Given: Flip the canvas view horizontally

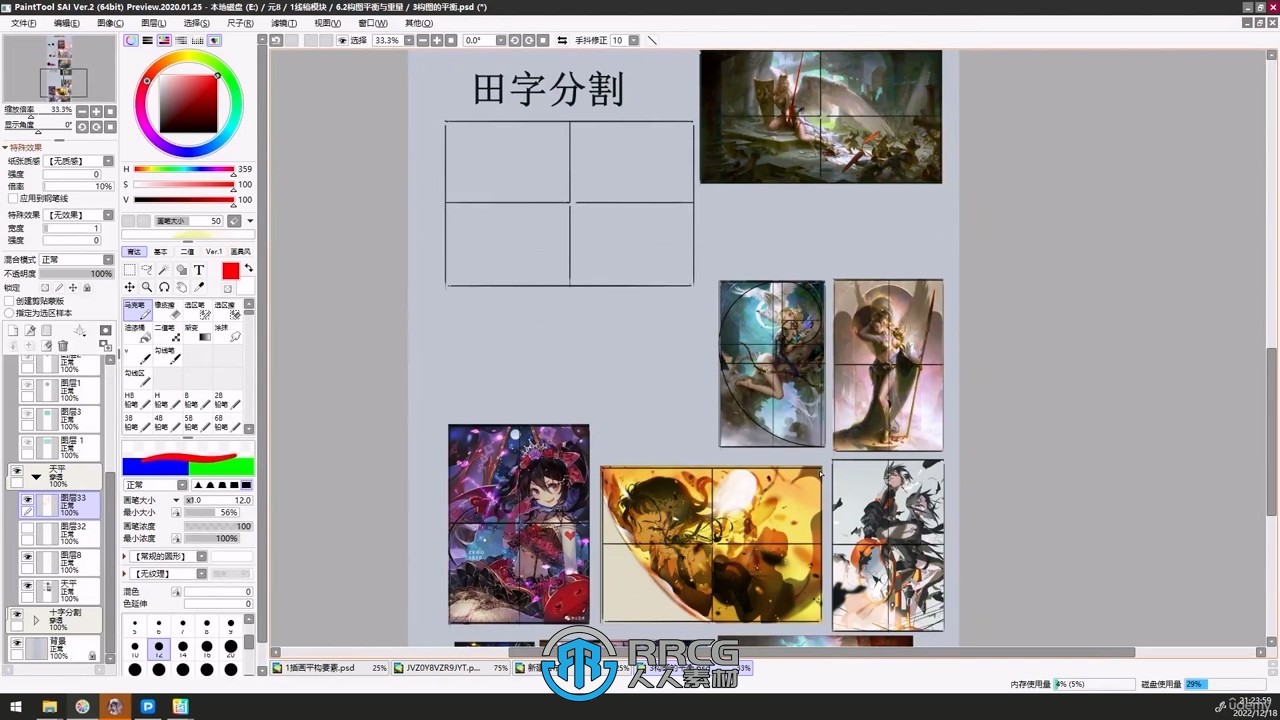Looking at the screenshot, I should 562,41.
